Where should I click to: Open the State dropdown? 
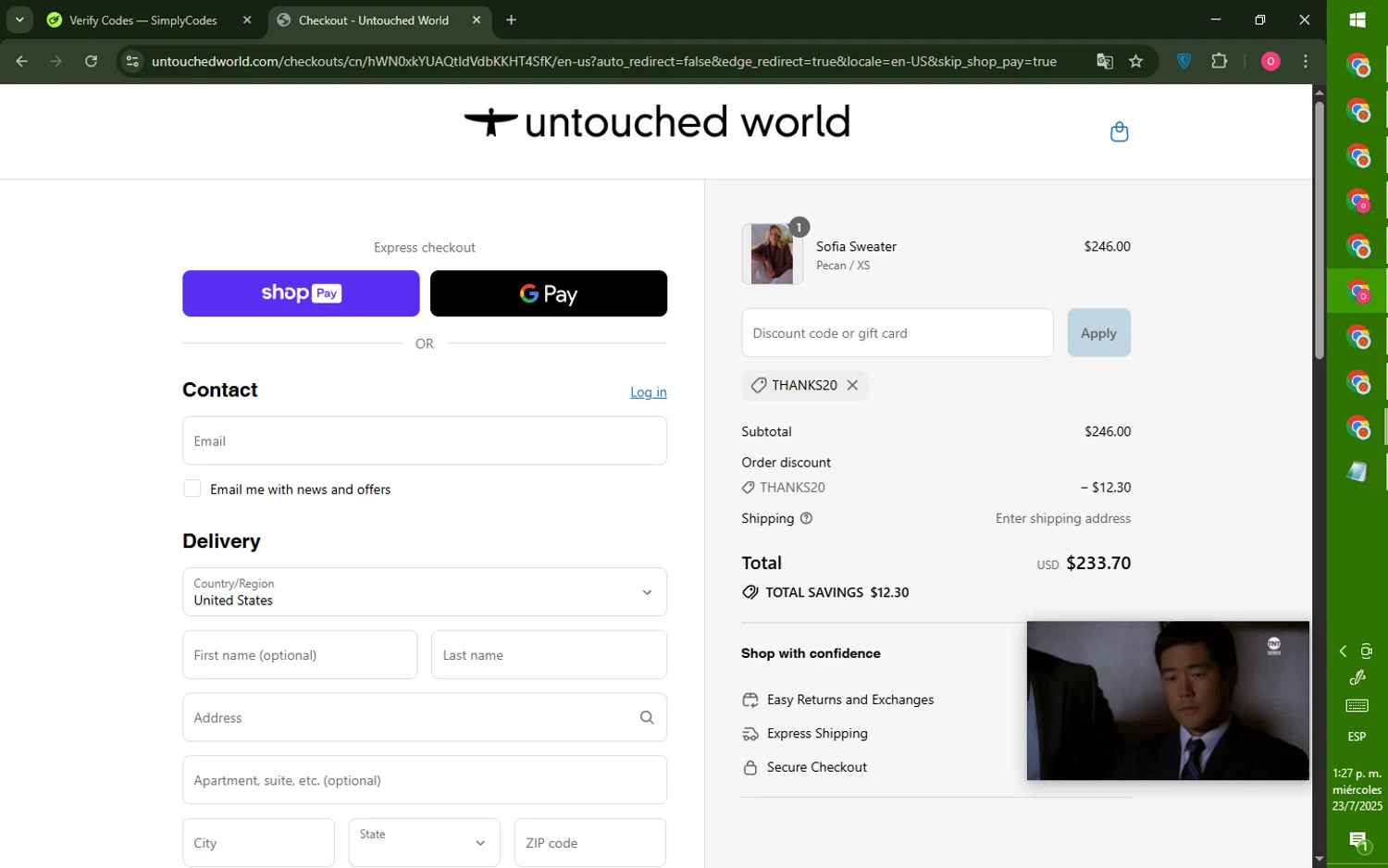point(425,842)
